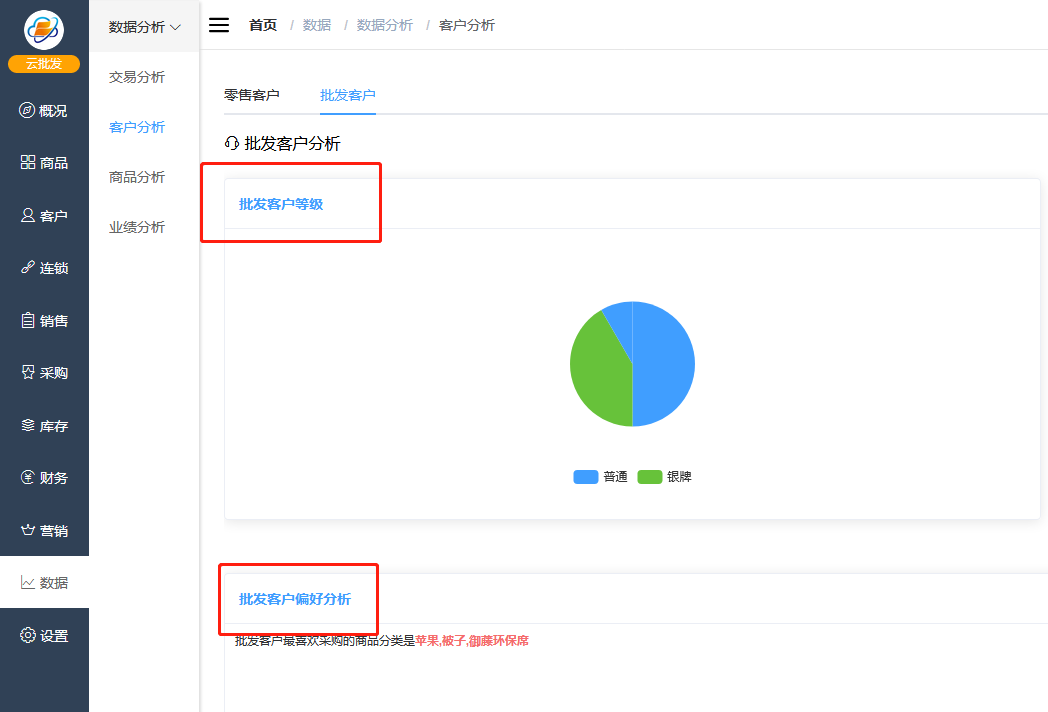This screenshot has height=712, width=1048.
Task: Switch to the 零售客户 tab
Action: 251,95
